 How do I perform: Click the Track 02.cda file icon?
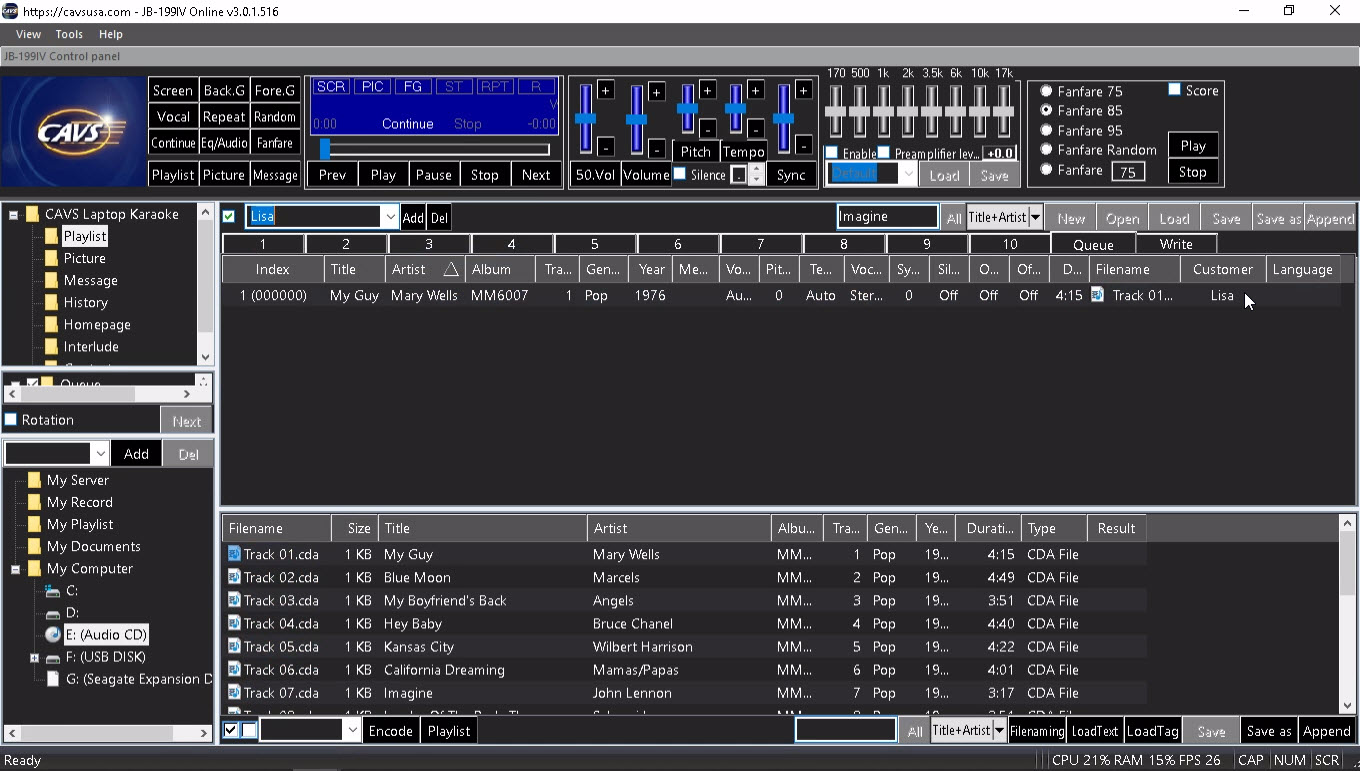tap(235, 576)
